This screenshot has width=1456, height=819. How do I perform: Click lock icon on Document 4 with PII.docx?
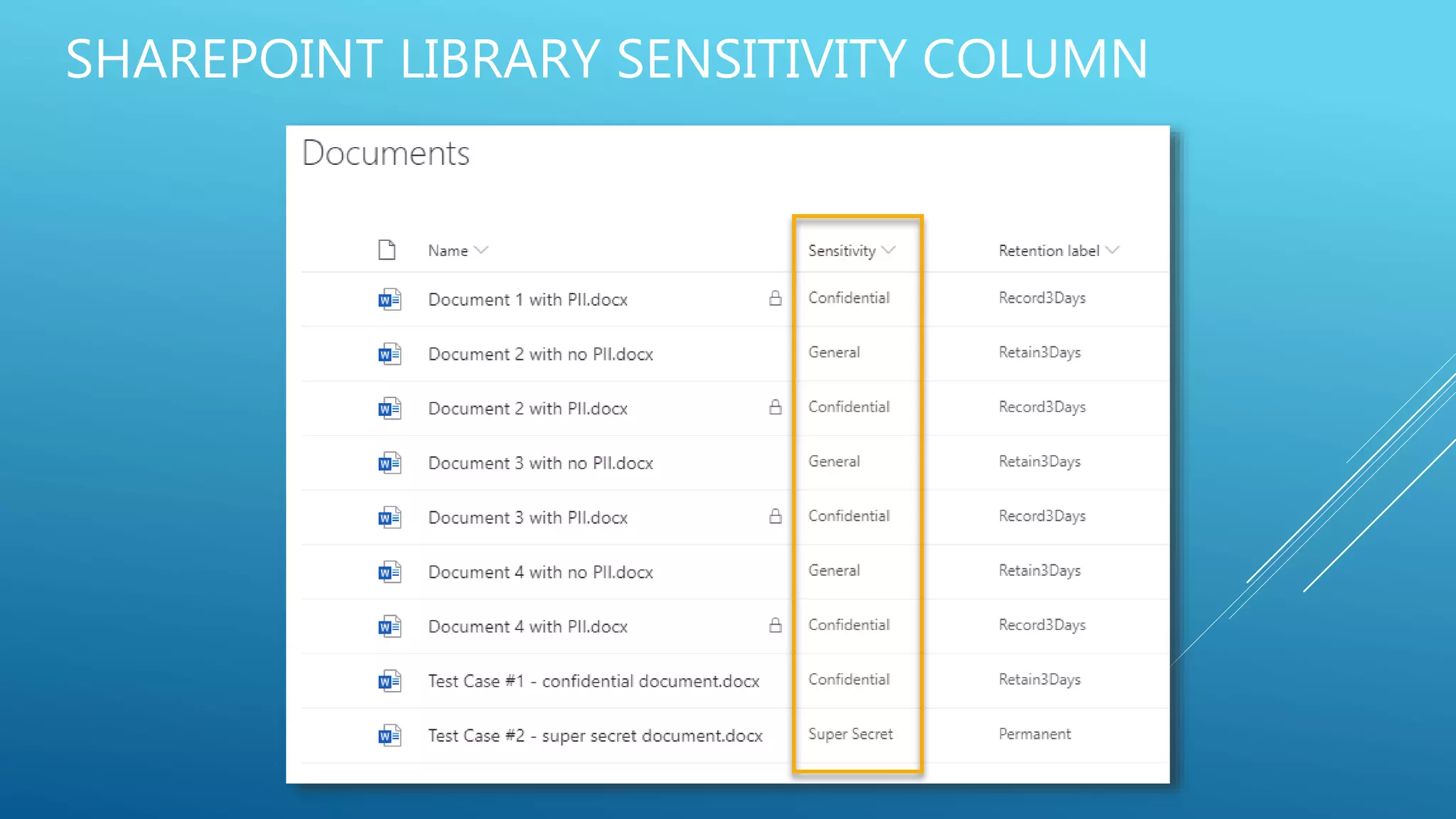776,625
